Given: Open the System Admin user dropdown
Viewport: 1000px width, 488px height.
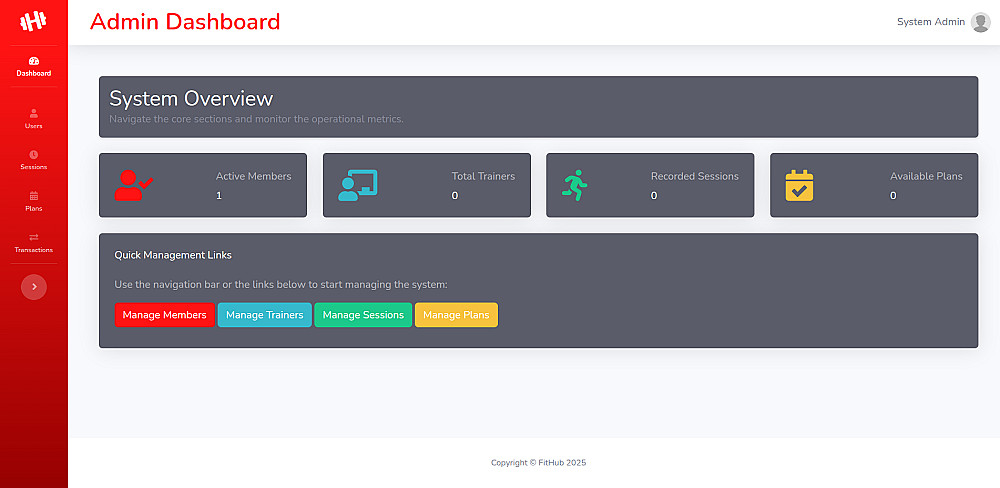Looking at the screenshot, I should [x=943, y=22].
